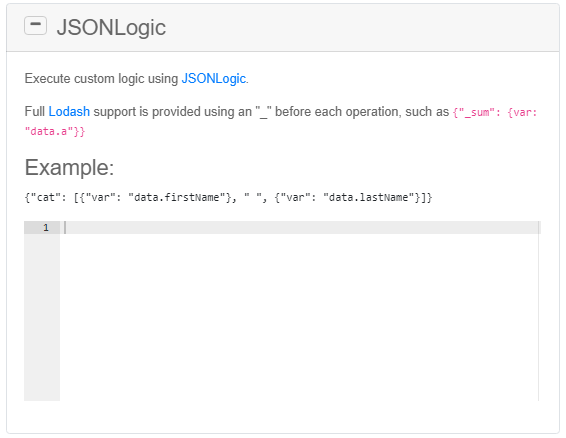Click line number 1 in editor gutter
This screenshot has width=566, height=438.
click(x=46, y=227)
